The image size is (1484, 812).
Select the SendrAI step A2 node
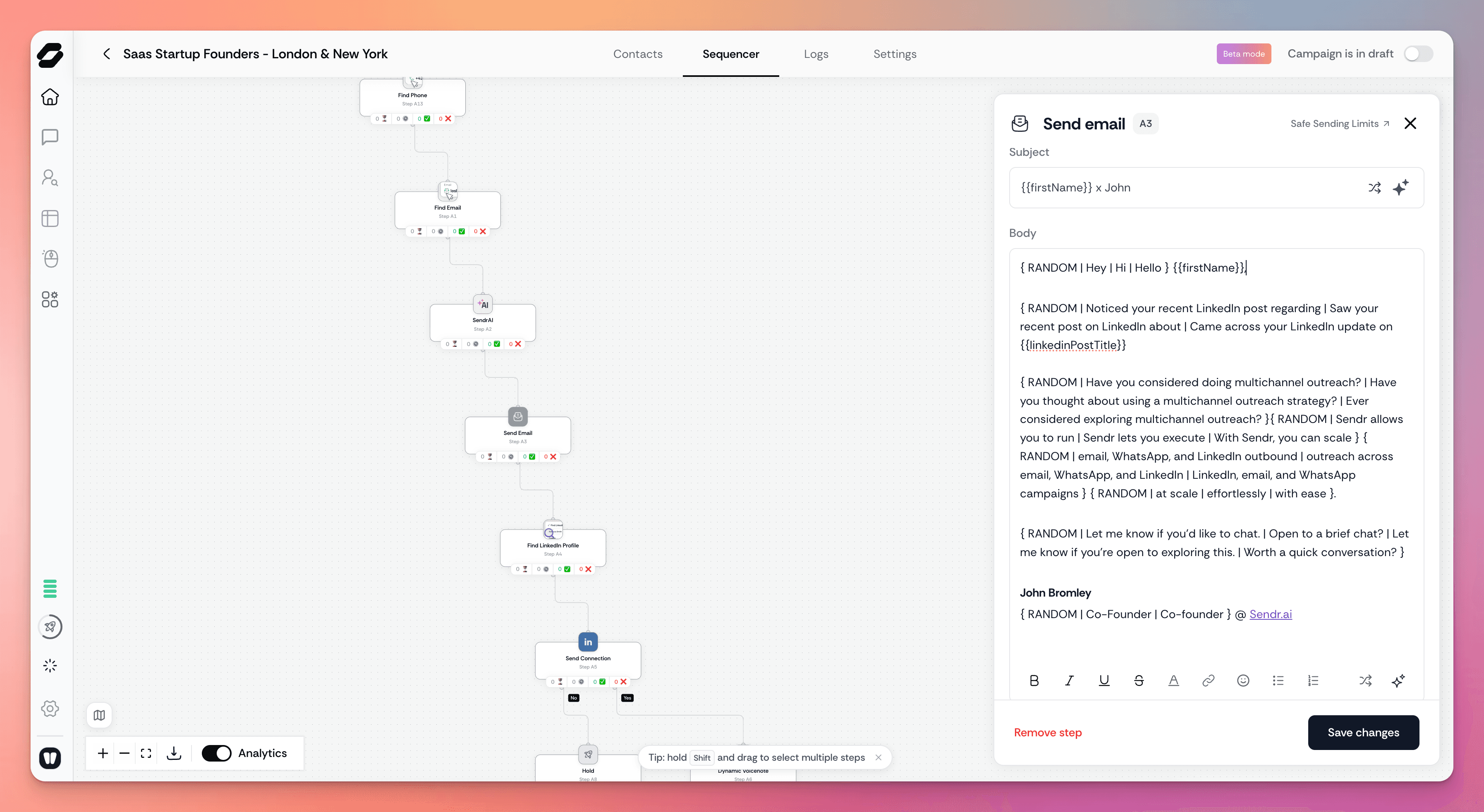pyautogui.click(x=483, y=322)
